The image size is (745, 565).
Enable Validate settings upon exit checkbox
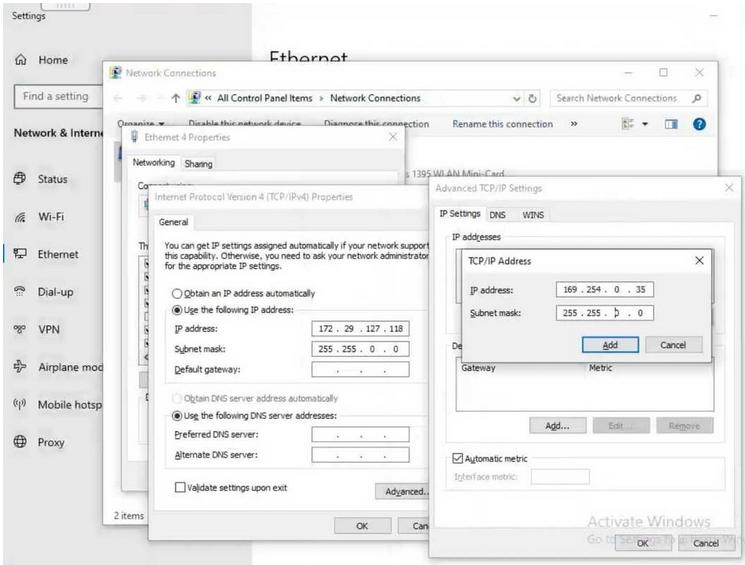coord(180,488)
